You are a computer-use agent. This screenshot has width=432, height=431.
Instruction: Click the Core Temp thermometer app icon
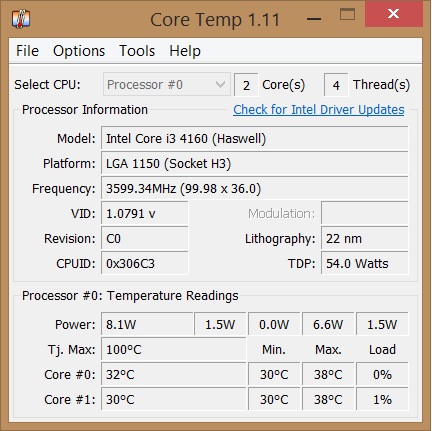(21, 19)
